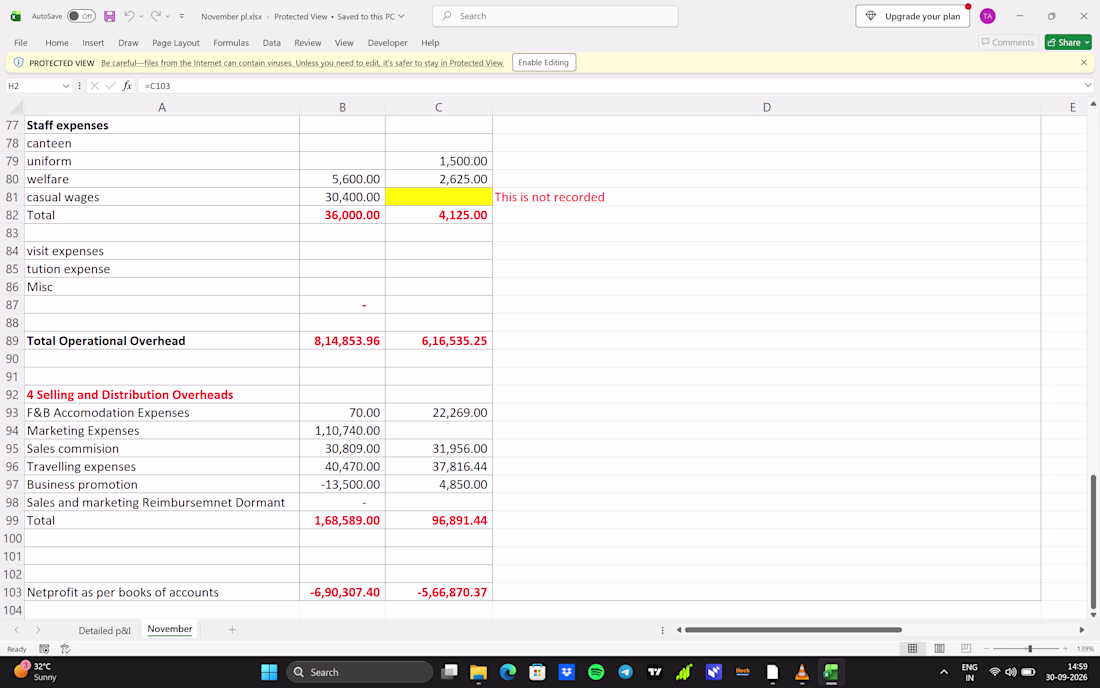The height and width of the screenshot is (688, 1100).
Task: Select the yellow highlighted casual wages cell
Action: tap(438, 197)
